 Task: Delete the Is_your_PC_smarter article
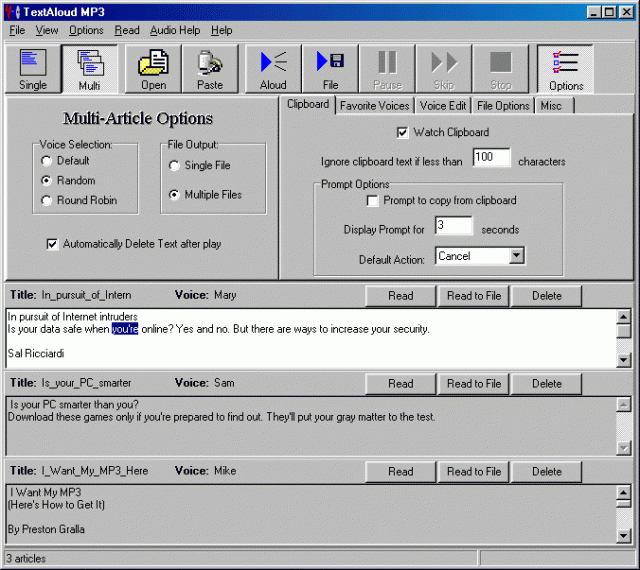(547, 384)
